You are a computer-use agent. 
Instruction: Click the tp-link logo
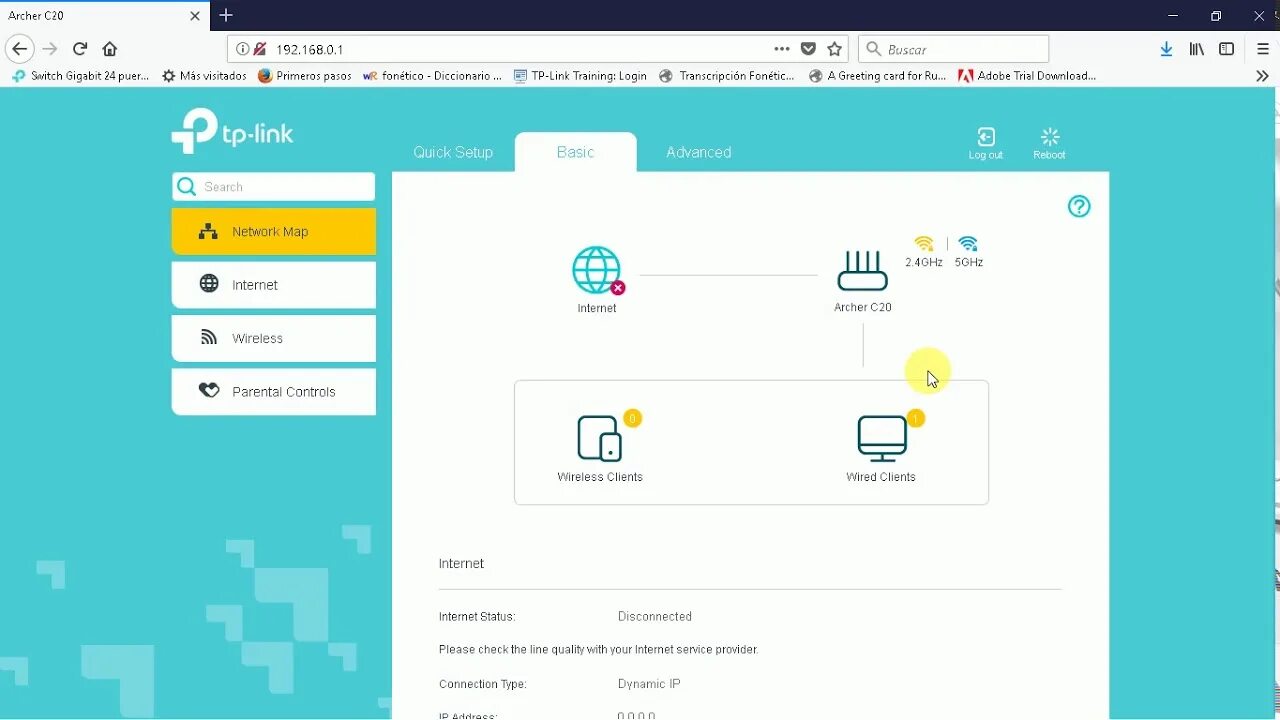pos(232,131)
